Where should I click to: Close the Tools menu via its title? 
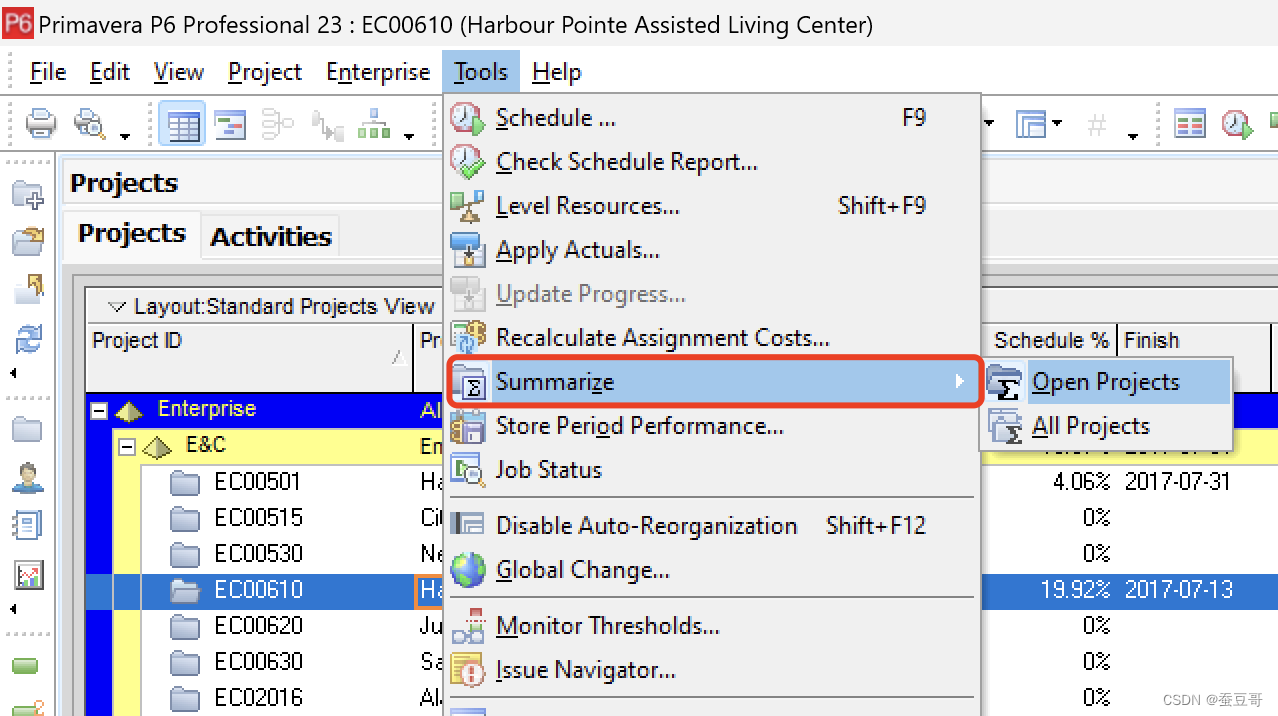click(481, 72)
